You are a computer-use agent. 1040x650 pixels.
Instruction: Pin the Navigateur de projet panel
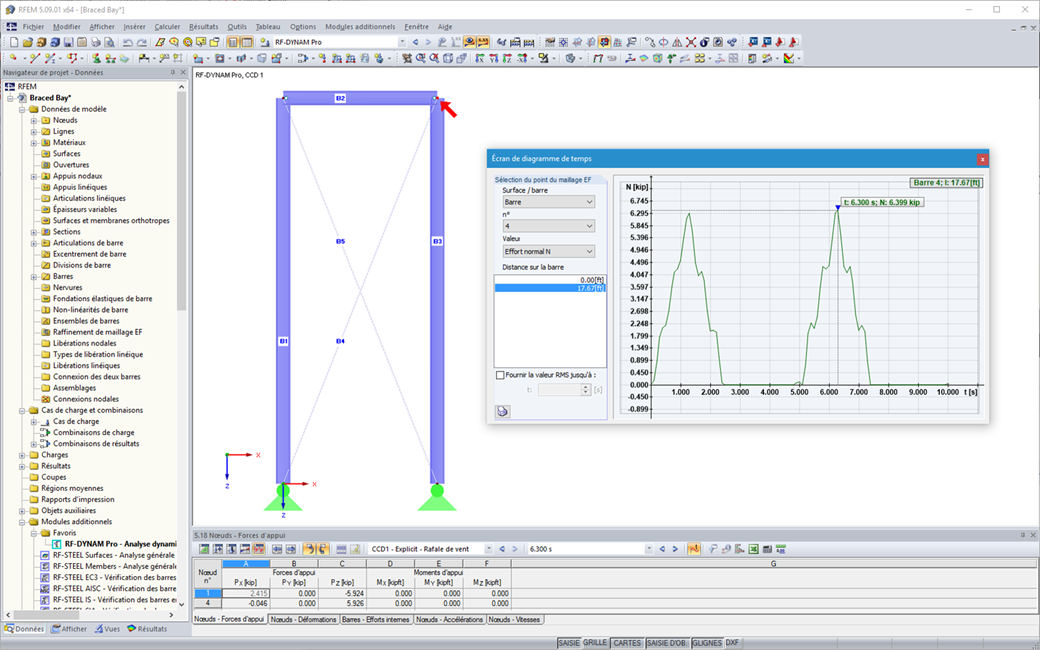[x=171, y=73]
